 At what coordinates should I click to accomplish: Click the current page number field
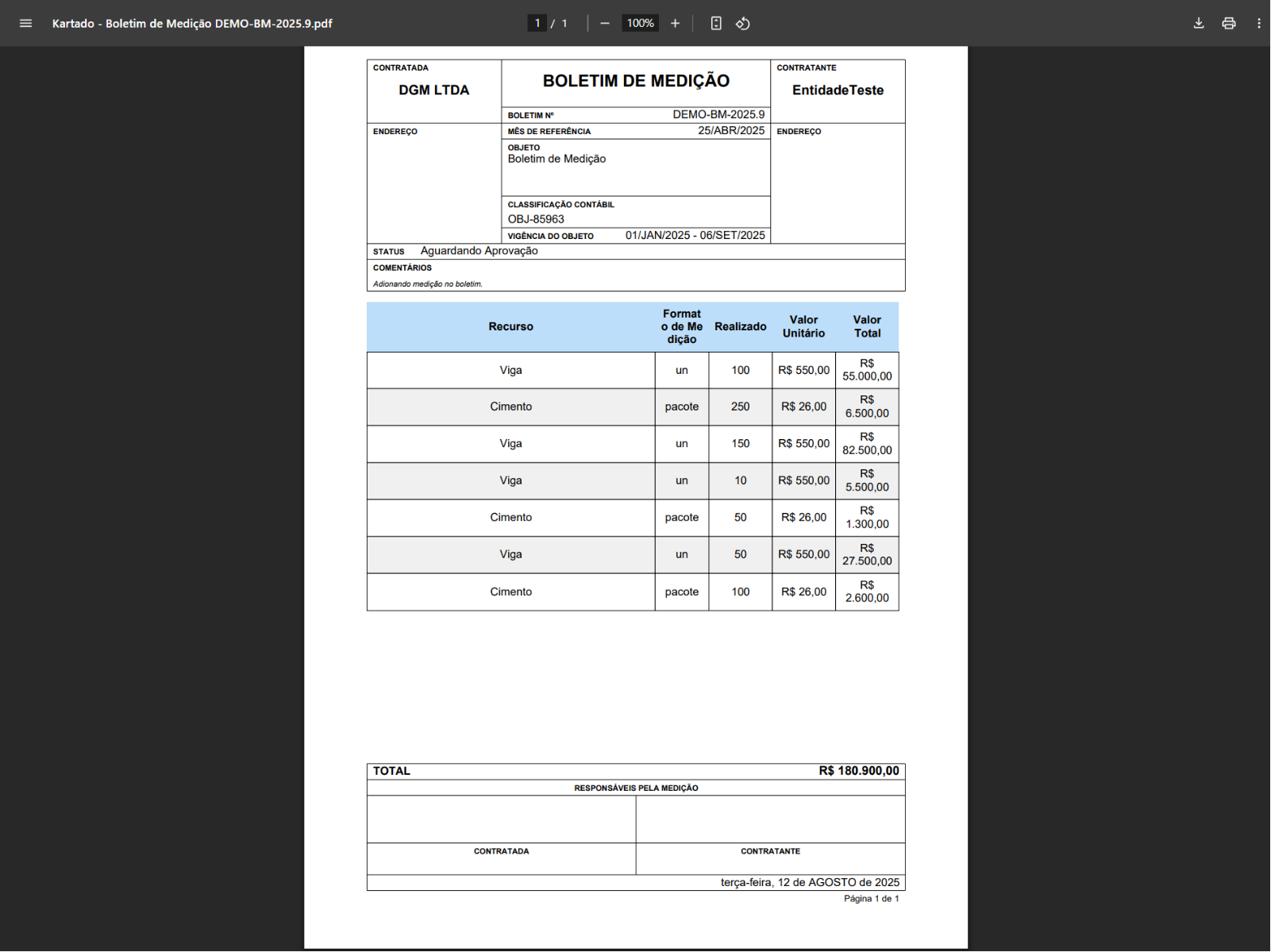click(x=537, y=23)
